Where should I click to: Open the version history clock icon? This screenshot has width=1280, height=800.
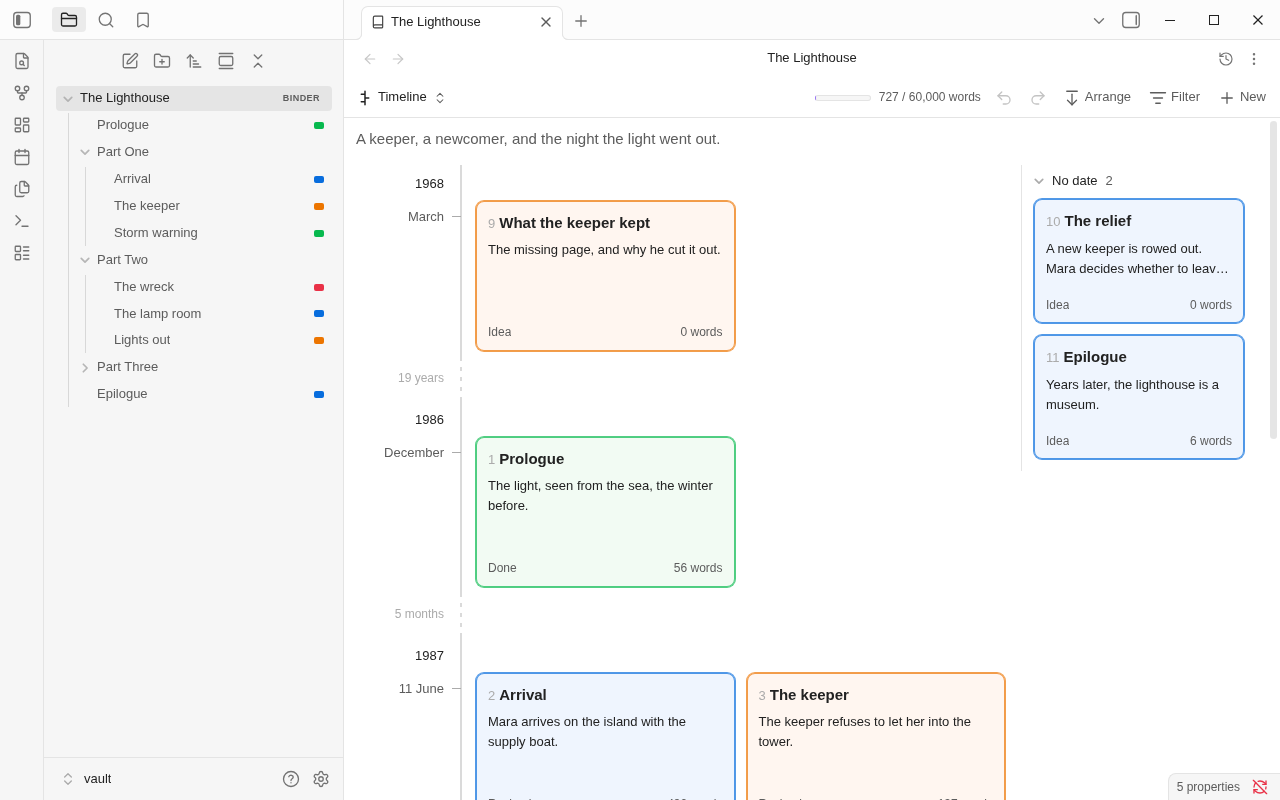tap(1226, 59)
